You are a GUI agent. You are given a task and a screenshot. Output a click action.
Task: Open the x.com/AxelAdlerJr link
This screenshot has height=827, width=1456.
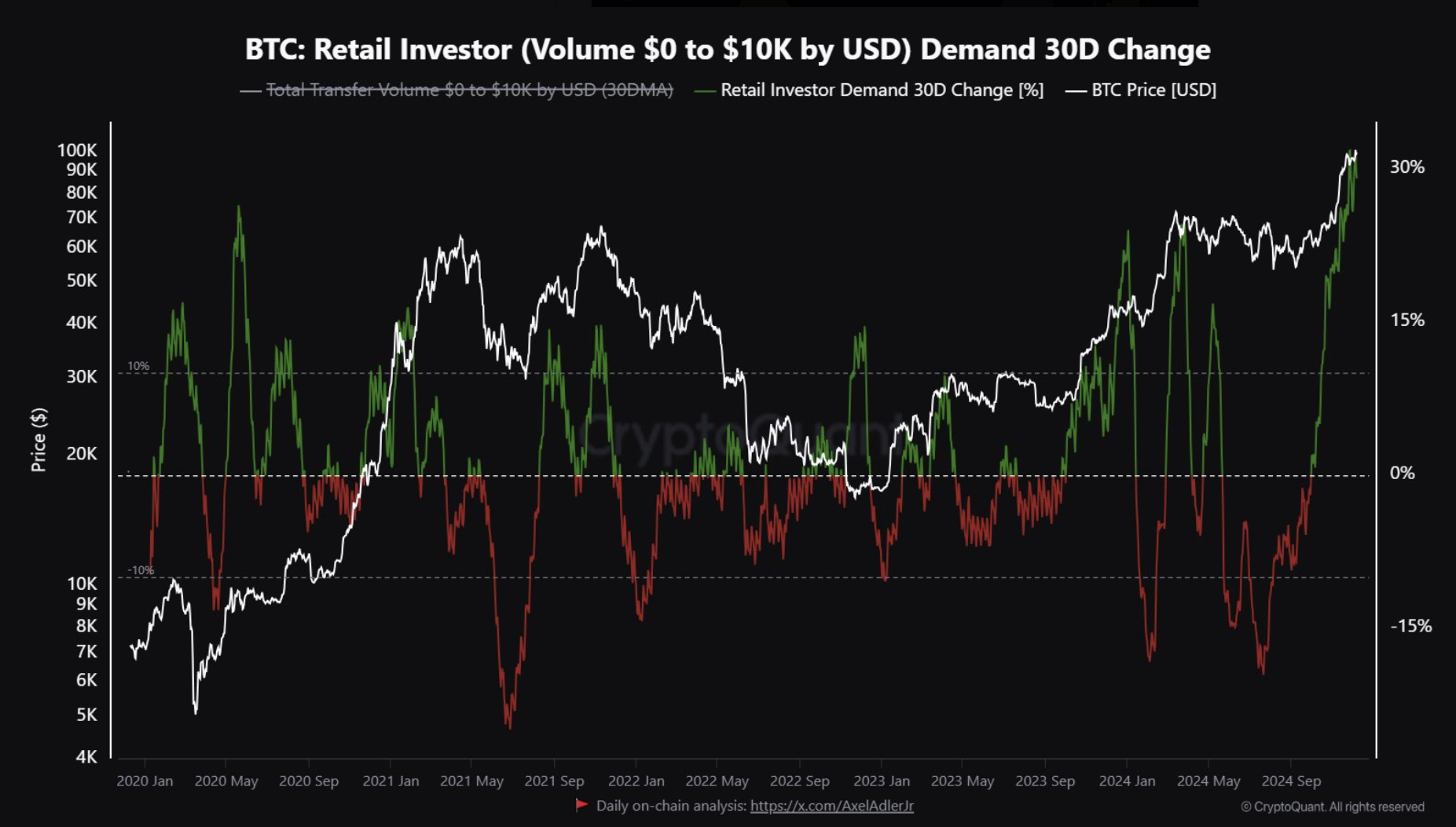point(831,806)
